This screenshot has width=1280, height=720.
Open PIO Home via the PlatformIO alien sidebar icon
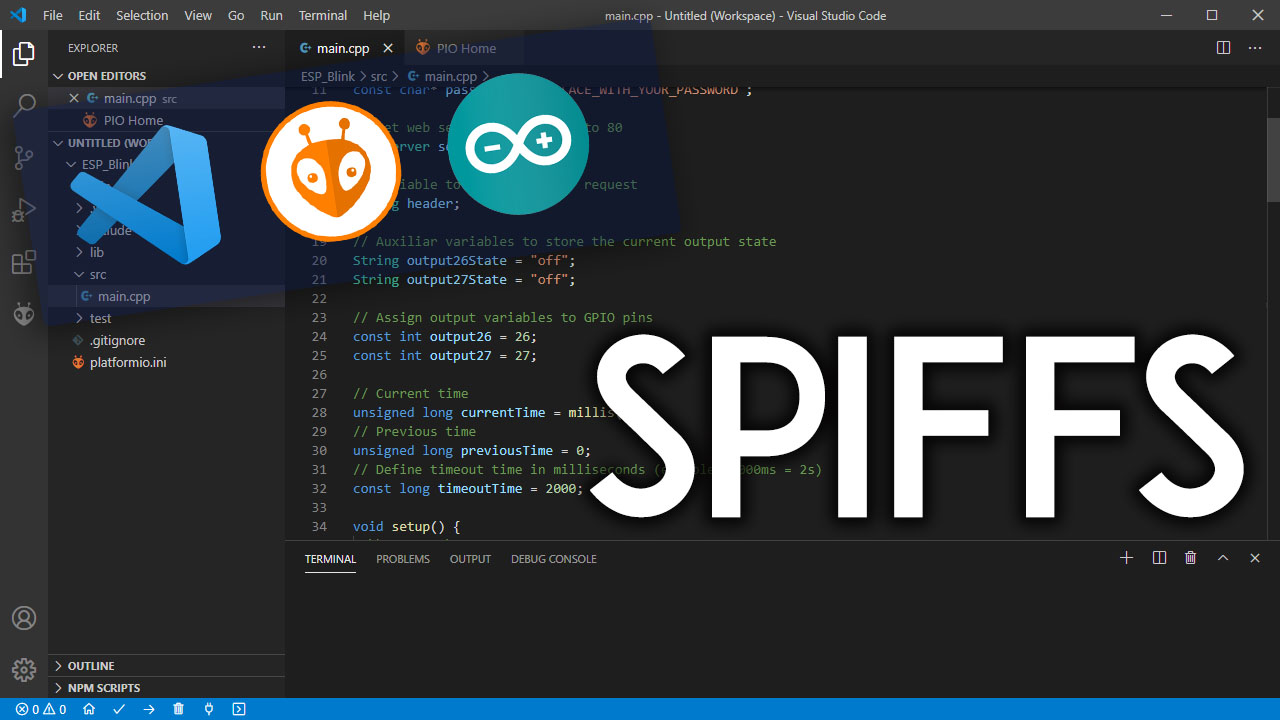tap(23, 314)
